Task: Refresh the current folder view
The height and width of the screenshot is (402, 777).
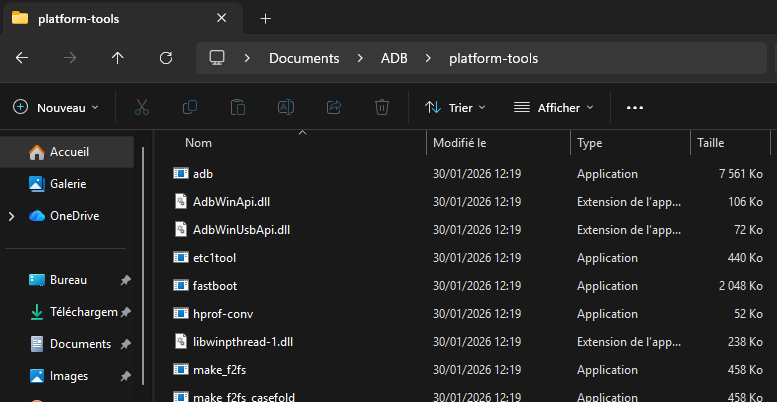Action: pyautogui.click(x=166, y=58)
